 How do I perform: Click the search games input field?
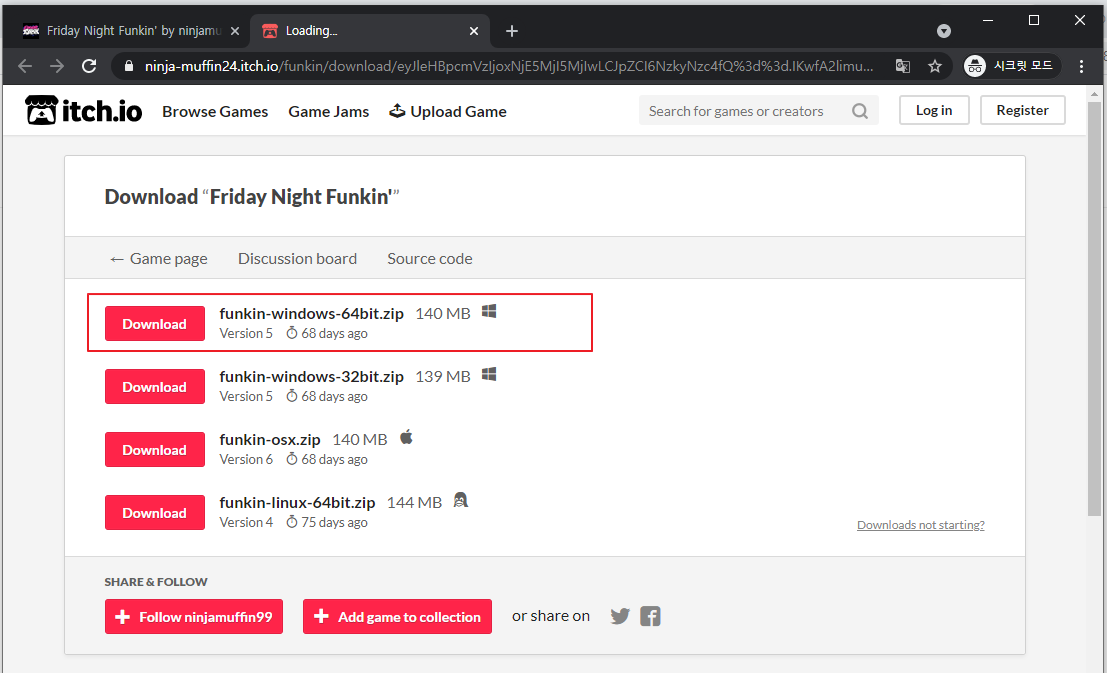746,111
